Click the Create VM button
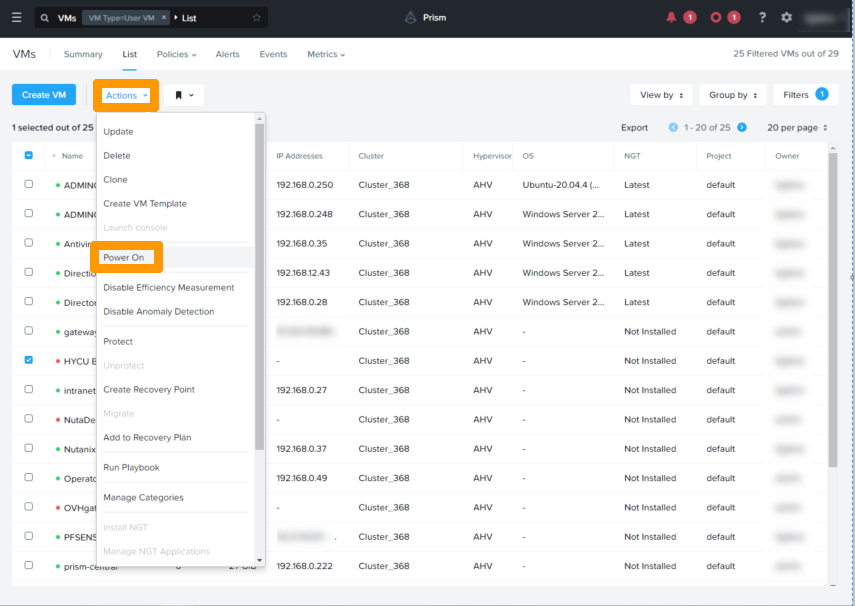 pyautogui.click(x=44, y=95)
